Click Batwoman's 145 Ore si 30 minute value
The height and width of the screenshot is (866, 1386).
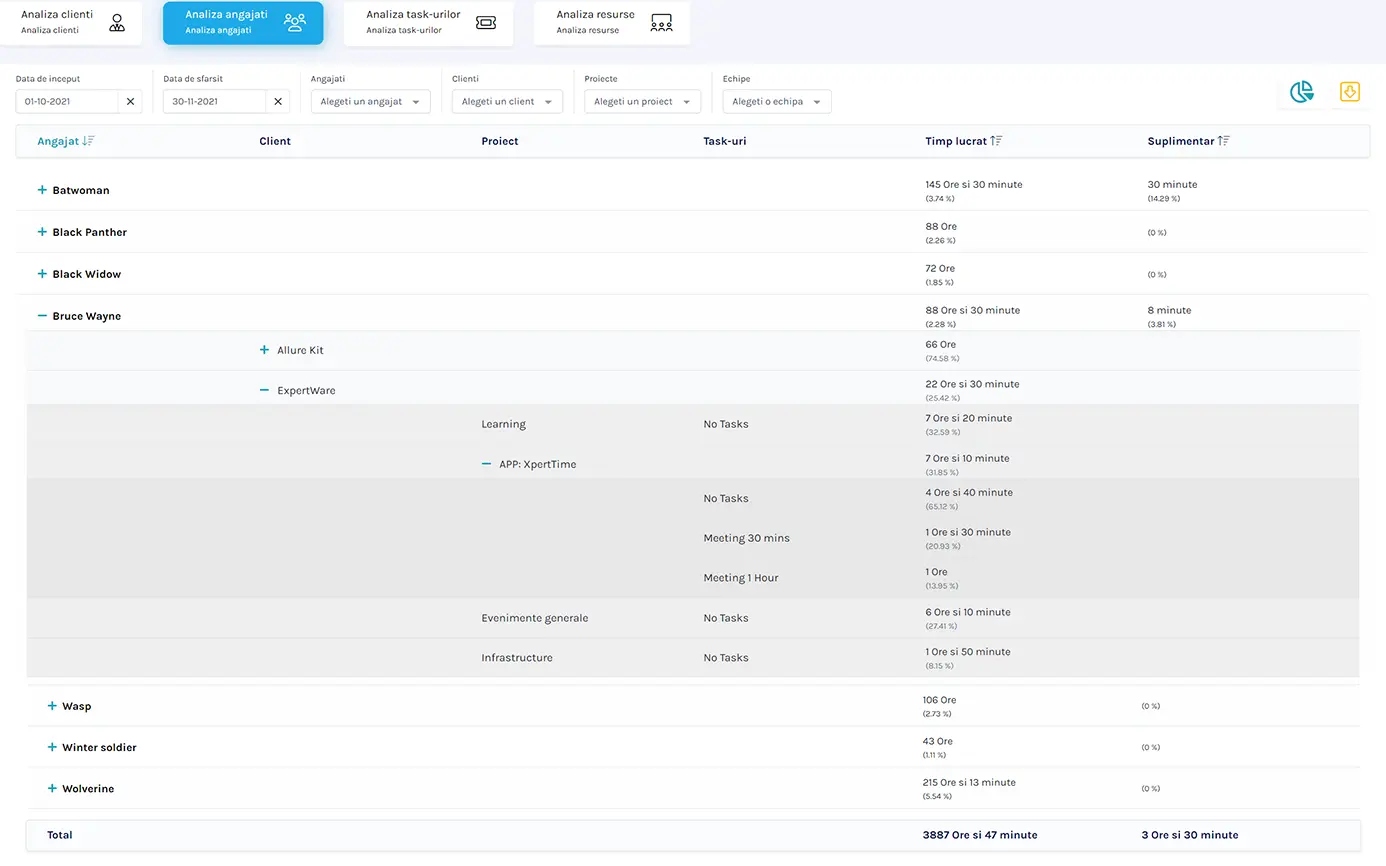[x=974, y=185]
